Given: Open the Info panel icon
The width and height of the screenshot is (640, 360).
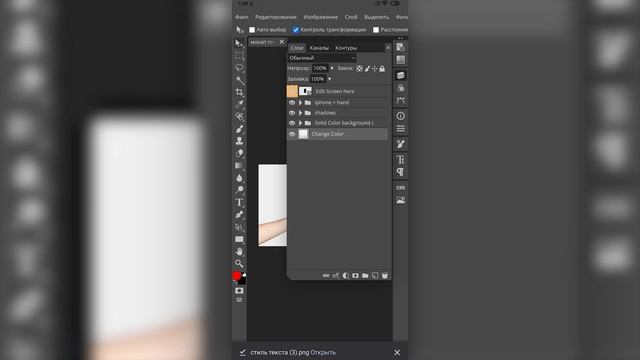Looking at the screenshot, I should tap(400, 116).
